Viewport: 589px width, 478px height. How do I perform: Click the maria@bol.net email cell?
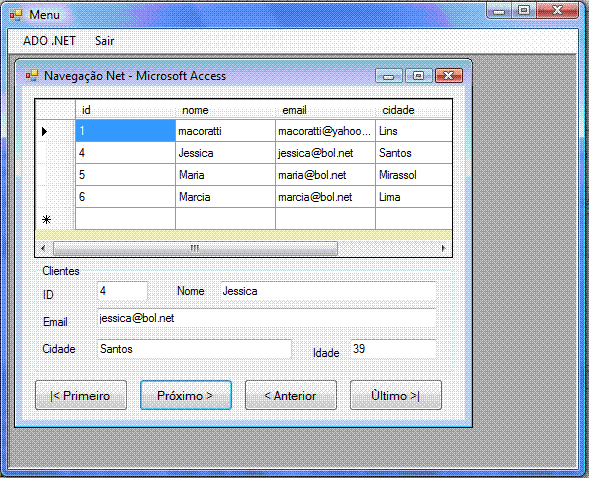[325, 175]
